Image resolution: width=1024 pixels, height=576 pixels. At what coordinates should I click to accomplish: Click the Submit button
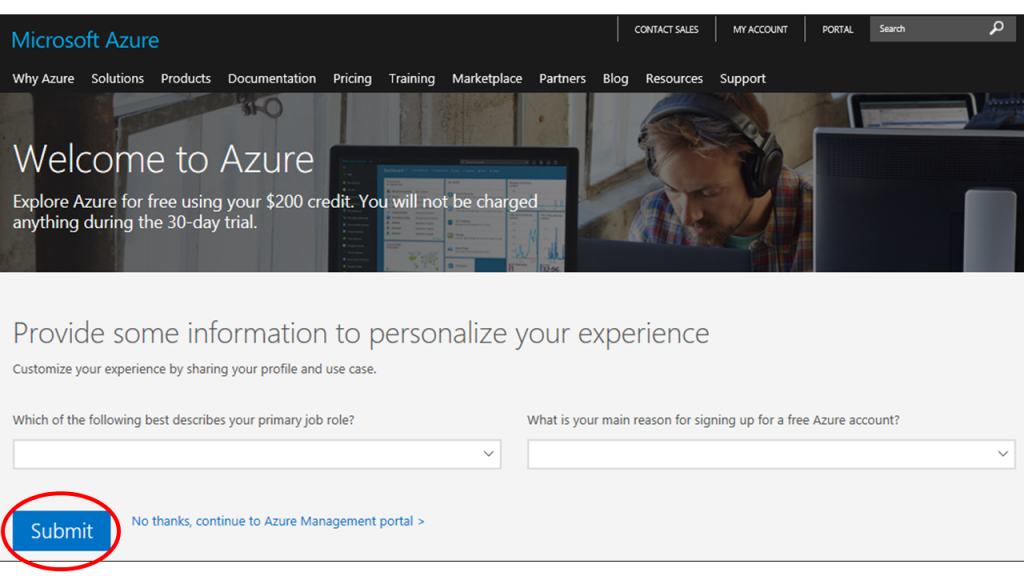click(x=60, y=531)
